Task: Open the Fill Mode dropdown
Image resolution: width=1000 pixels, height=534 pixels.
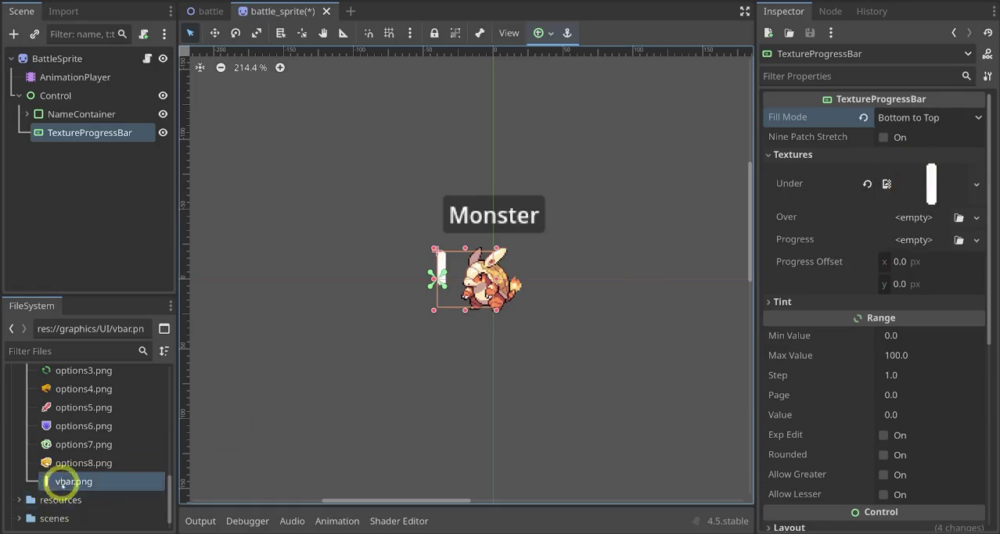Action: [929, 117]
